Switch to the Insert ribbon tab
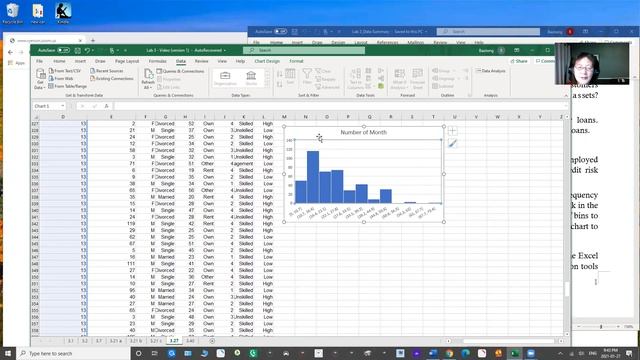 coord(80,61)
